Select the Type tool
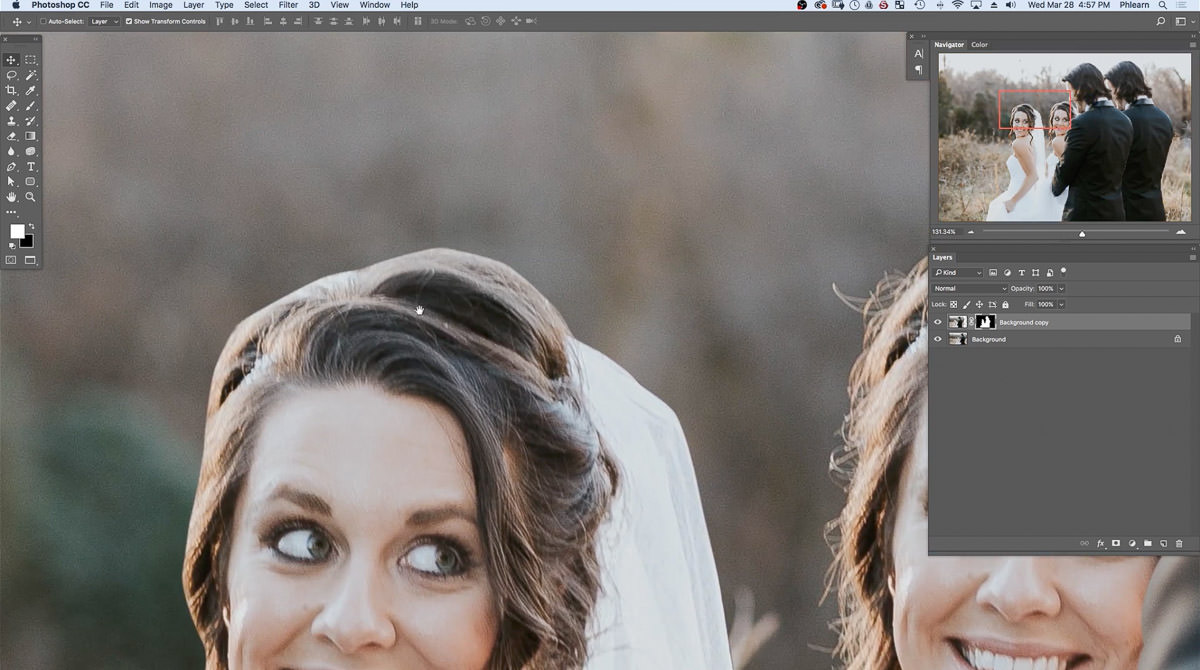Image resolution: width=1200 pixels, height=670 pixels. click(31, 166)
